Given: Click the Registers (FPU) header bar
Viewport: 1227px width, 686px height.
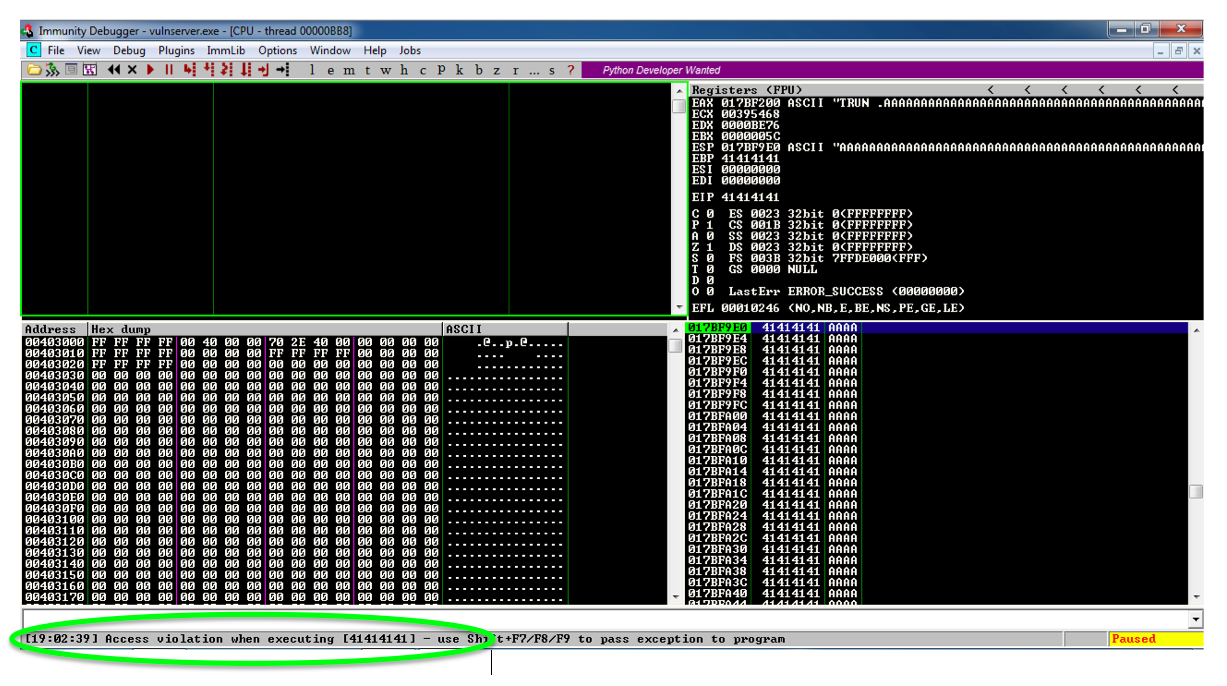Looking at the screenshot, I should pyautogui.click(x=947, y=90).
